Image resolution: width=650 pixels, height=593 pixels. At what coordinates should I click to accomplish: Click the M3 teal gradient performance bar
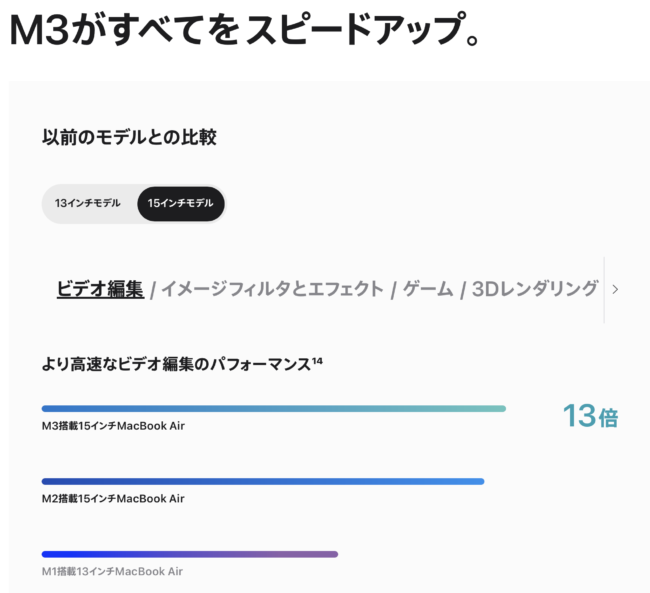coord(274,408)
